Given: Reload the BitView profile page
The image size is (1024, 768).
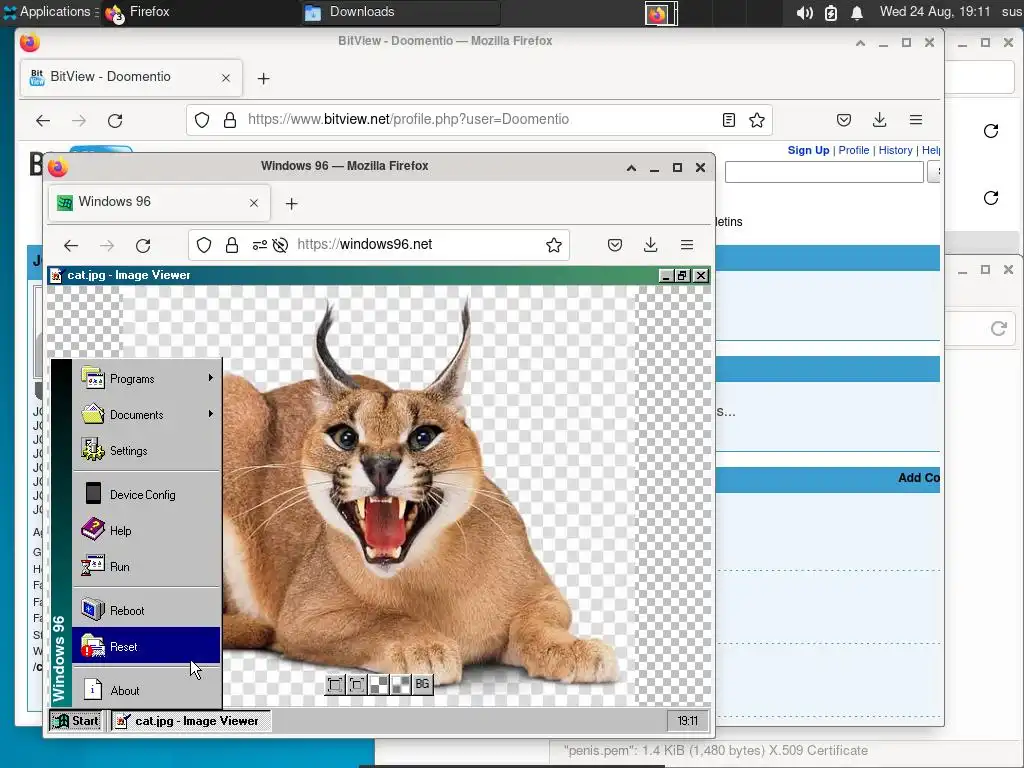Looking at the screenshot, I should click(115, 120).
